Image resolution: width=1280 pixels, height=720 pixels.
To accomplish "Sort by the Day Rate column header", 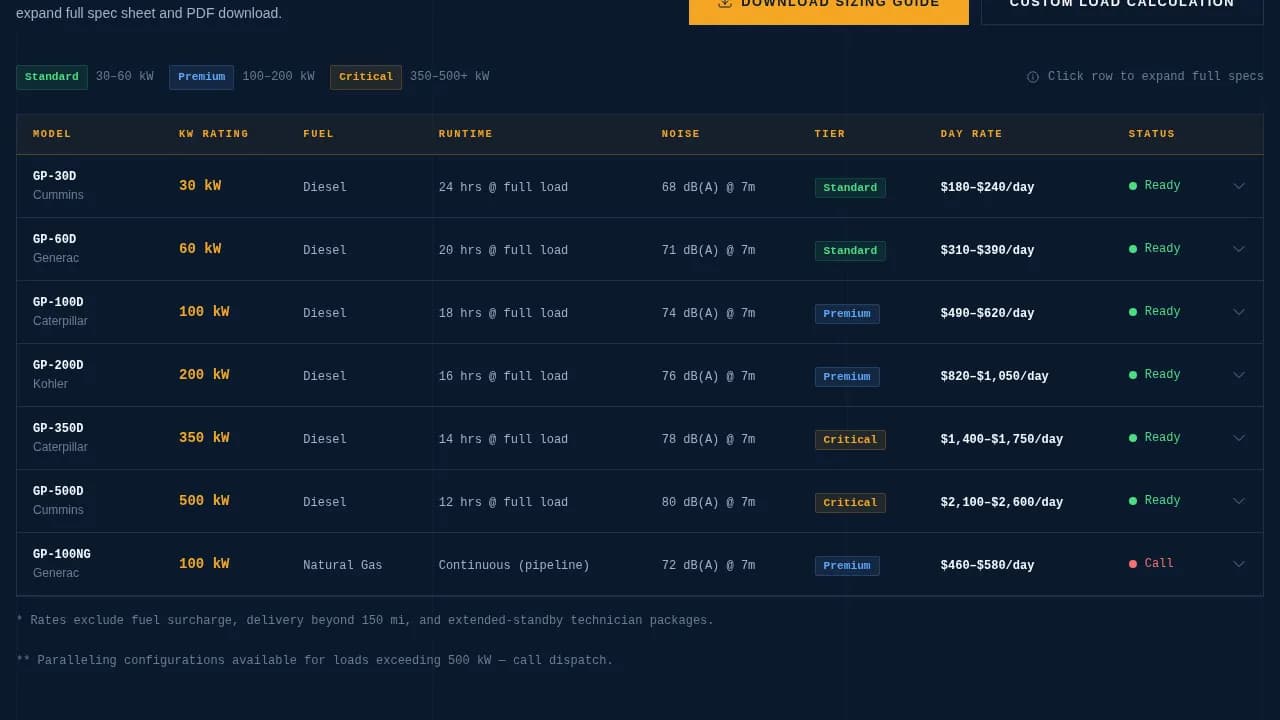I will pyautogui.click(x=971, y=134).
